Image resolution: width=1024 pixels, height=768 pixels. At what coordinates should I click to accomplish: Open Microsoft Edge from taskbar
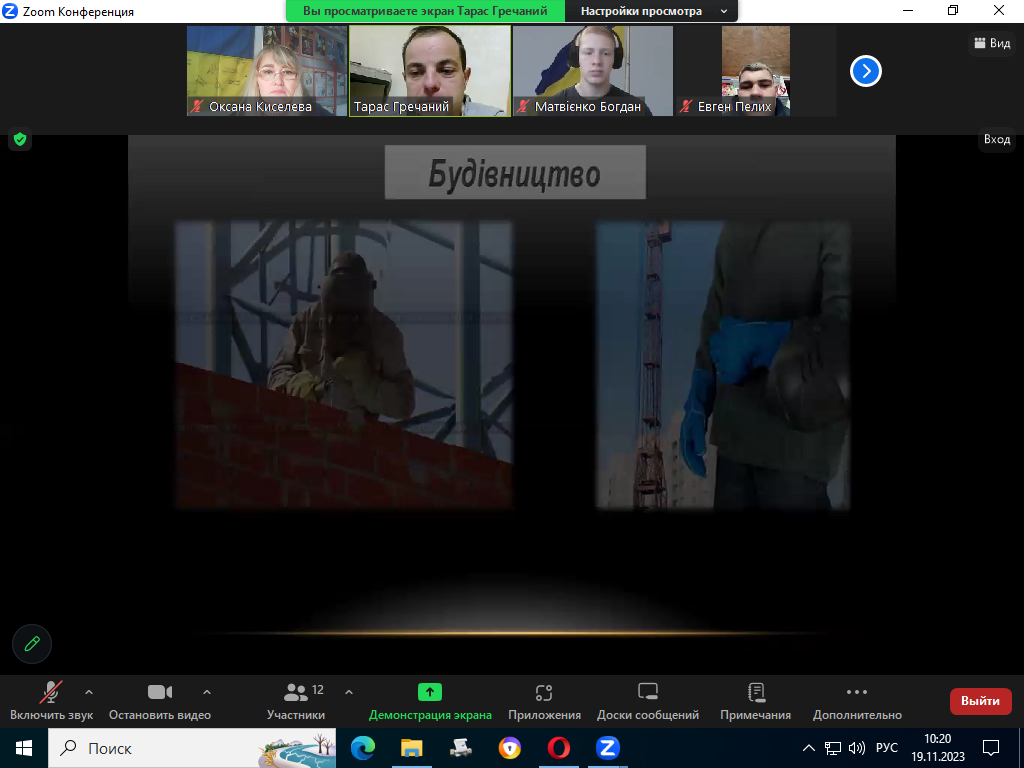(362, 748)
